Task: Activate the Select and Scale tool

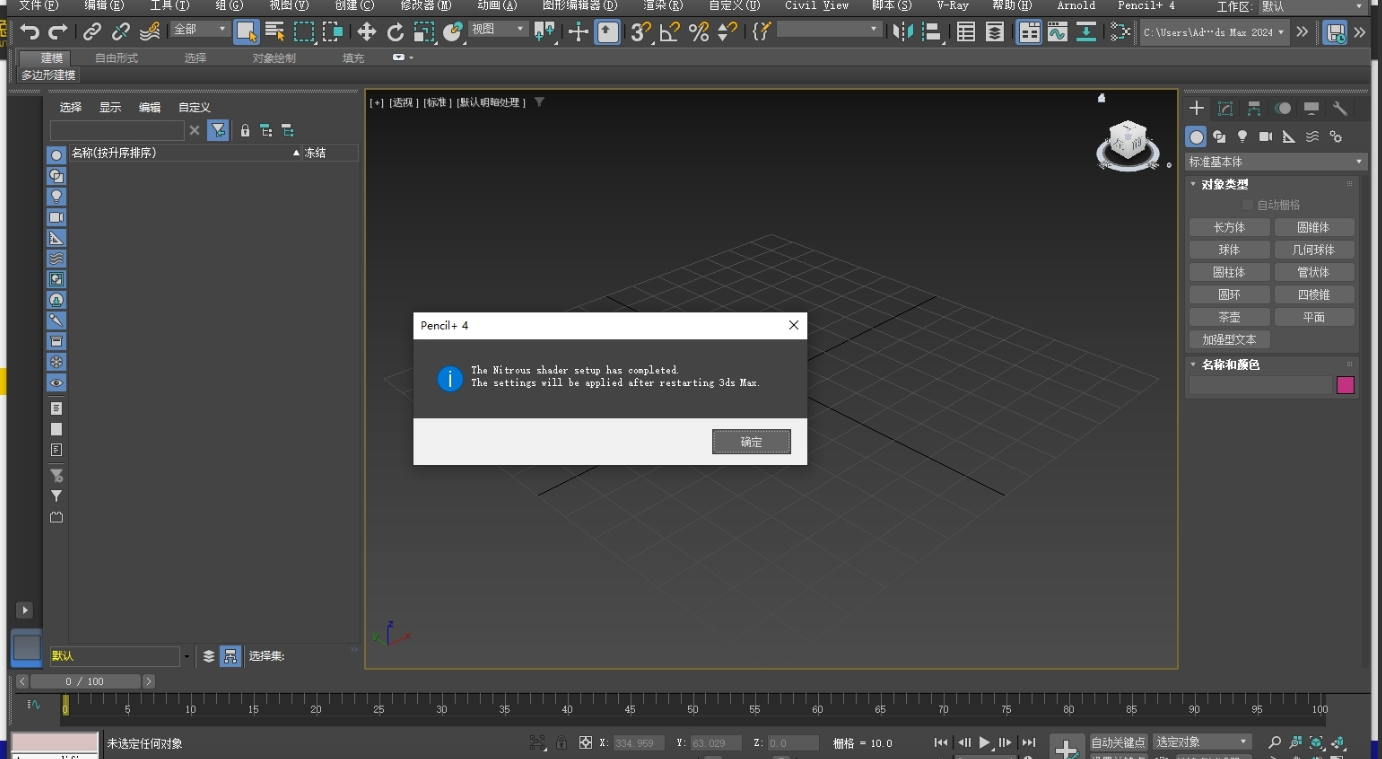Action: 425,32
